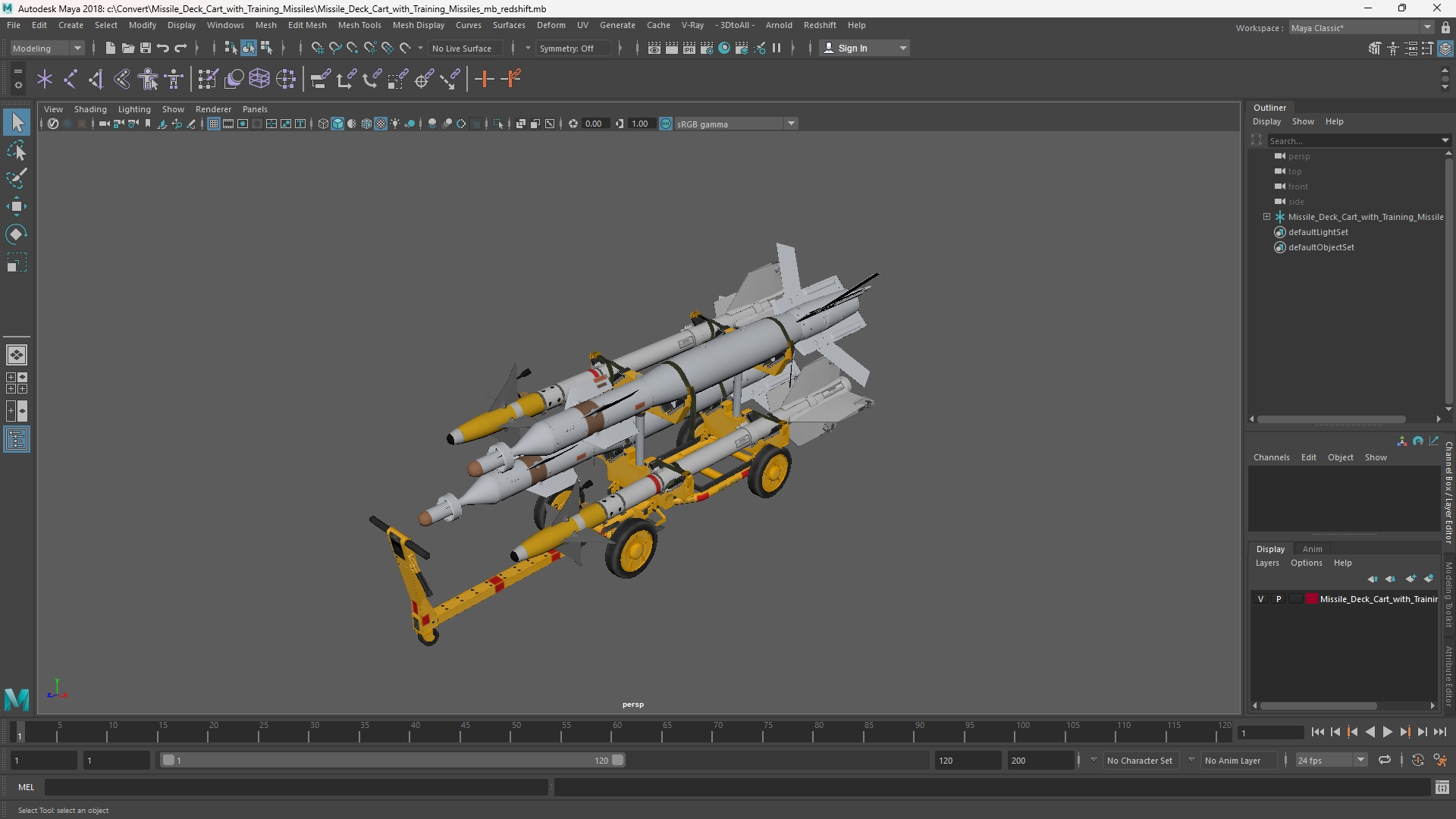This screenshot has width=1456, height=819.
Task: Click the play forwards button
Action: 1387,732
